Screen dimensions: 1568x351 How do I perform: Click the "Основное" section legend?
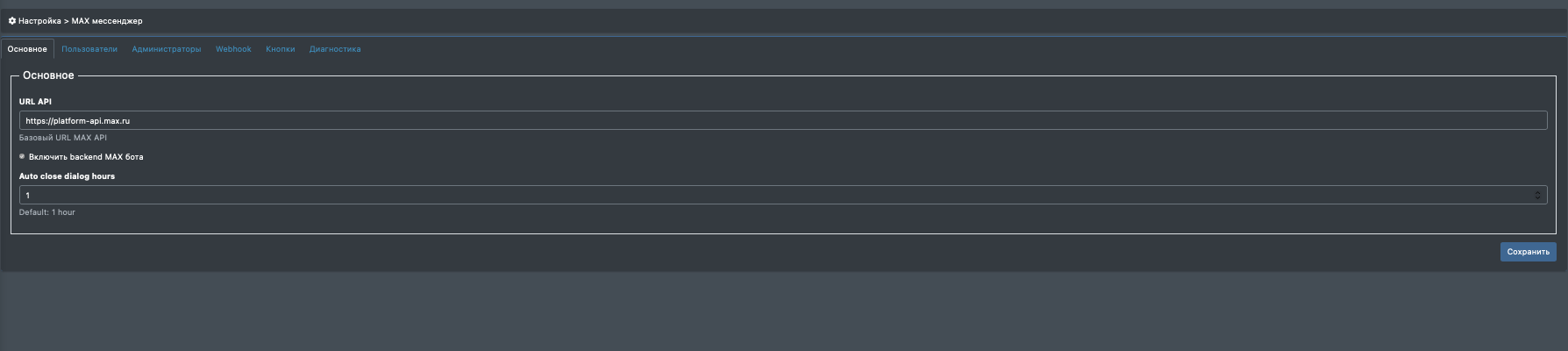tap(48, 75)
